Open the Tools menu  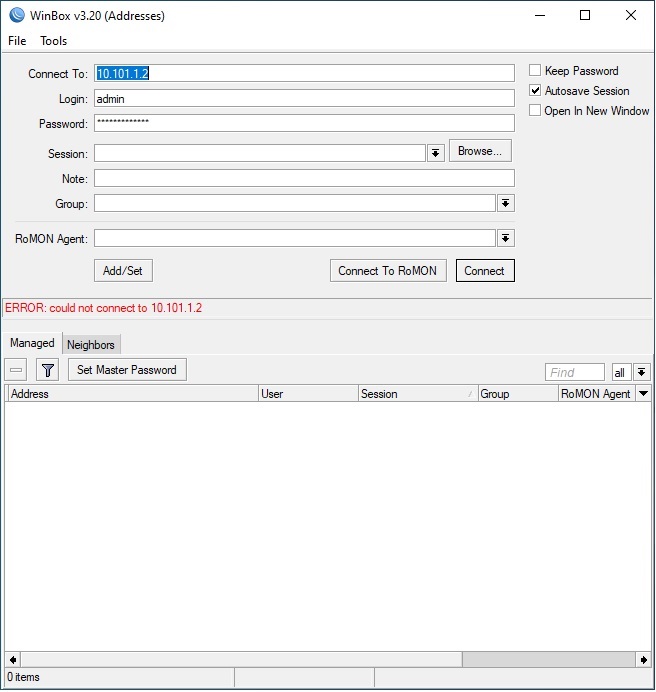(53, 41)
